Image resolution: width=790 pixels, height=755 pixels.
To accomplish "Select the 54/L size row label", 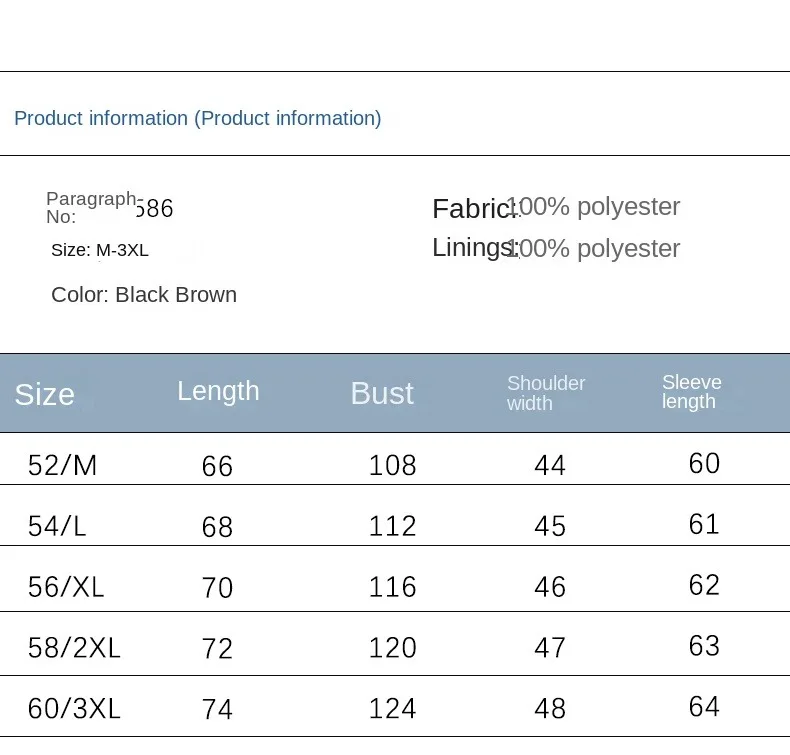I will pos(57,526).
